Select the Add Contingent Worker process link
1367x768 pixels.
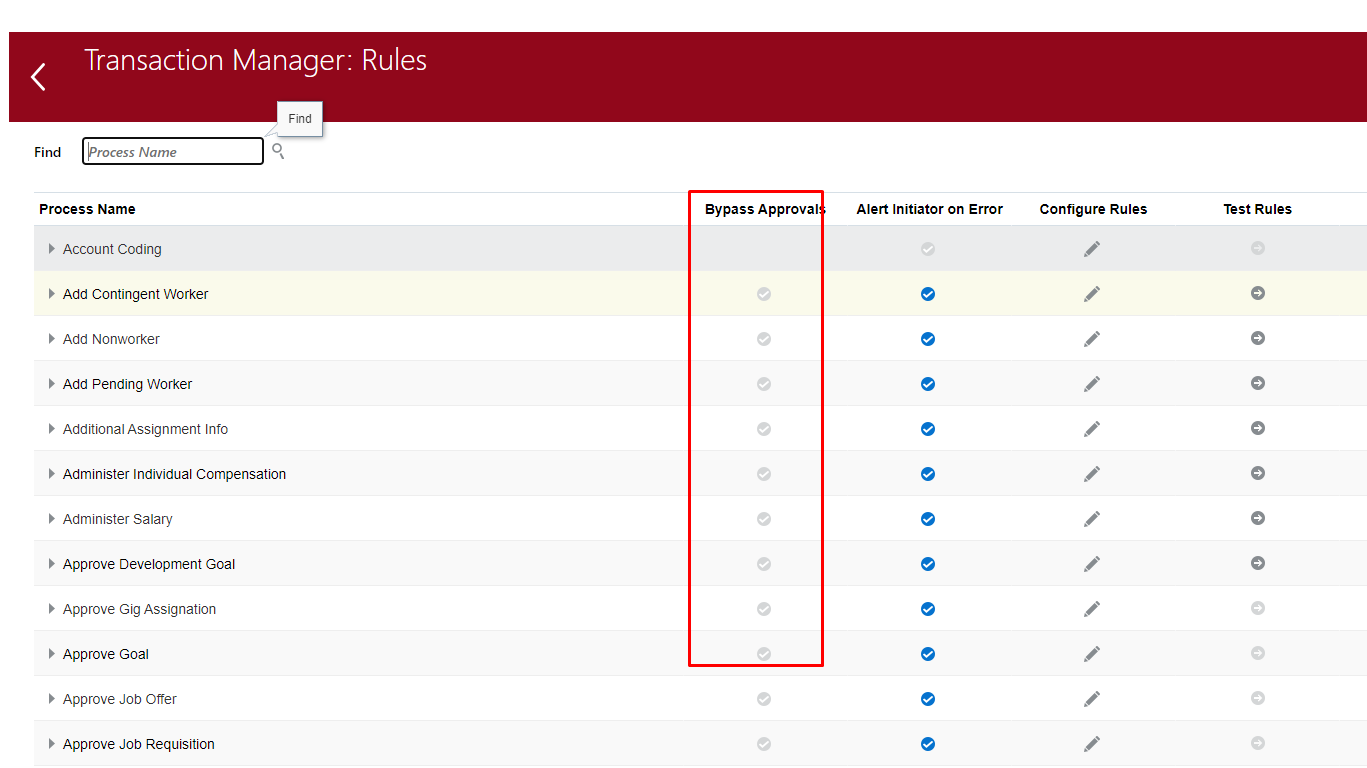[135, 294]
